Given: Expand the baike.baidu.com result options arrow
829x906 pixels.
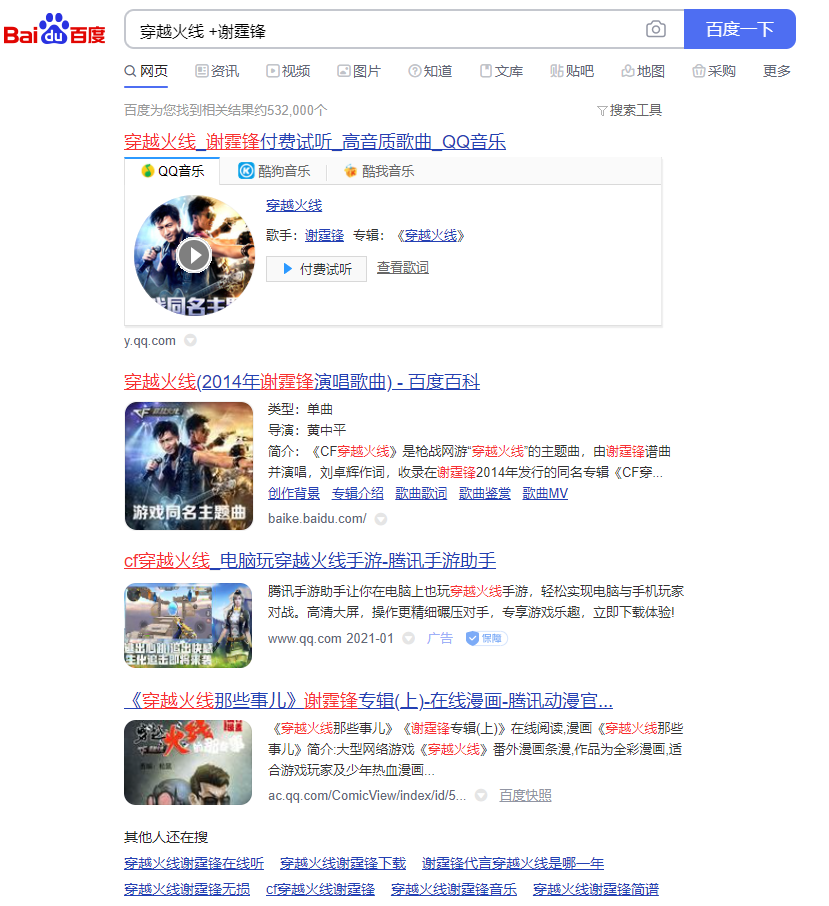Looking at the screenshot, I should pos(380,518).
